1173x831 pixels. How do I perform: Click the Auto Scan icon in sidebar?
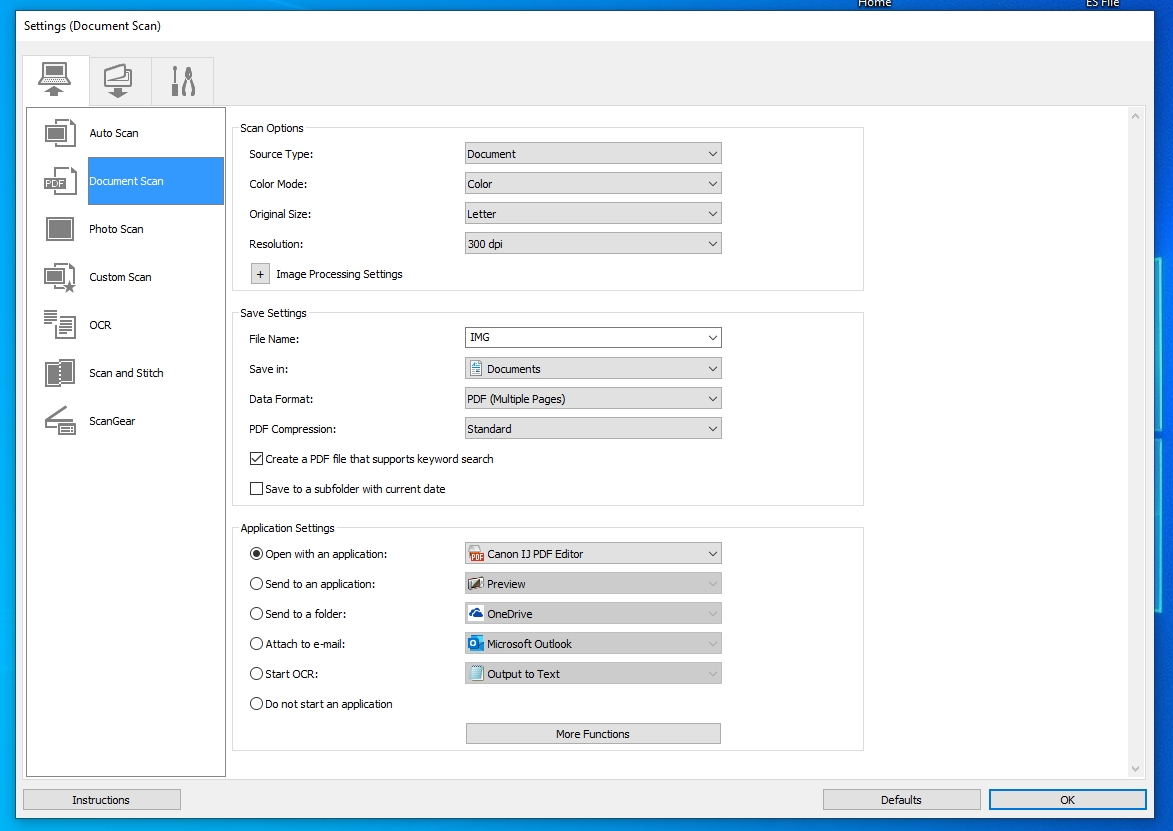(60, 133)
